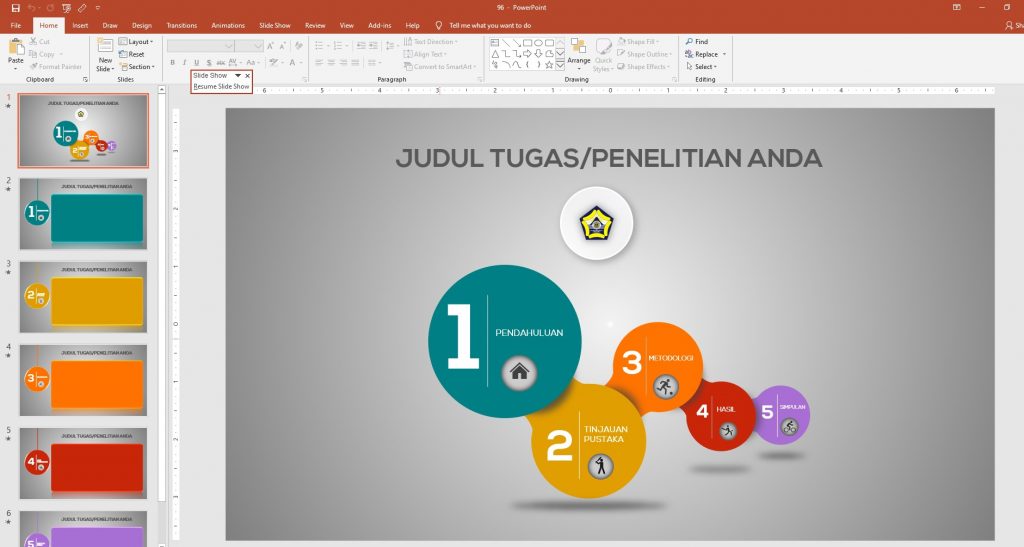This screenshot has height=547, width=1024.
Task: Open the Section dropdown
Action: (137, 67)
